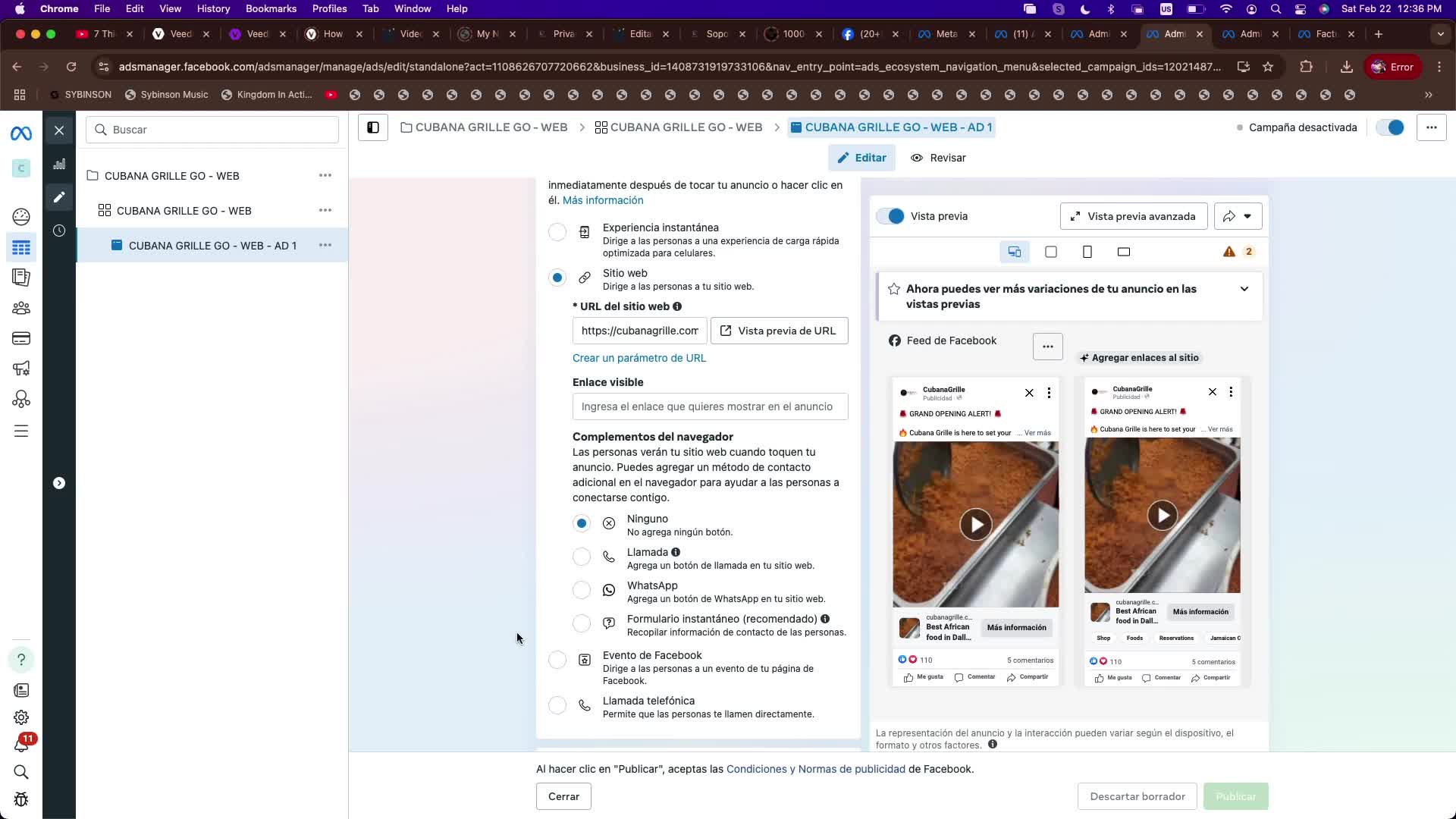
Task: Open Vista previa avanzada
Action: (1134, 216)
